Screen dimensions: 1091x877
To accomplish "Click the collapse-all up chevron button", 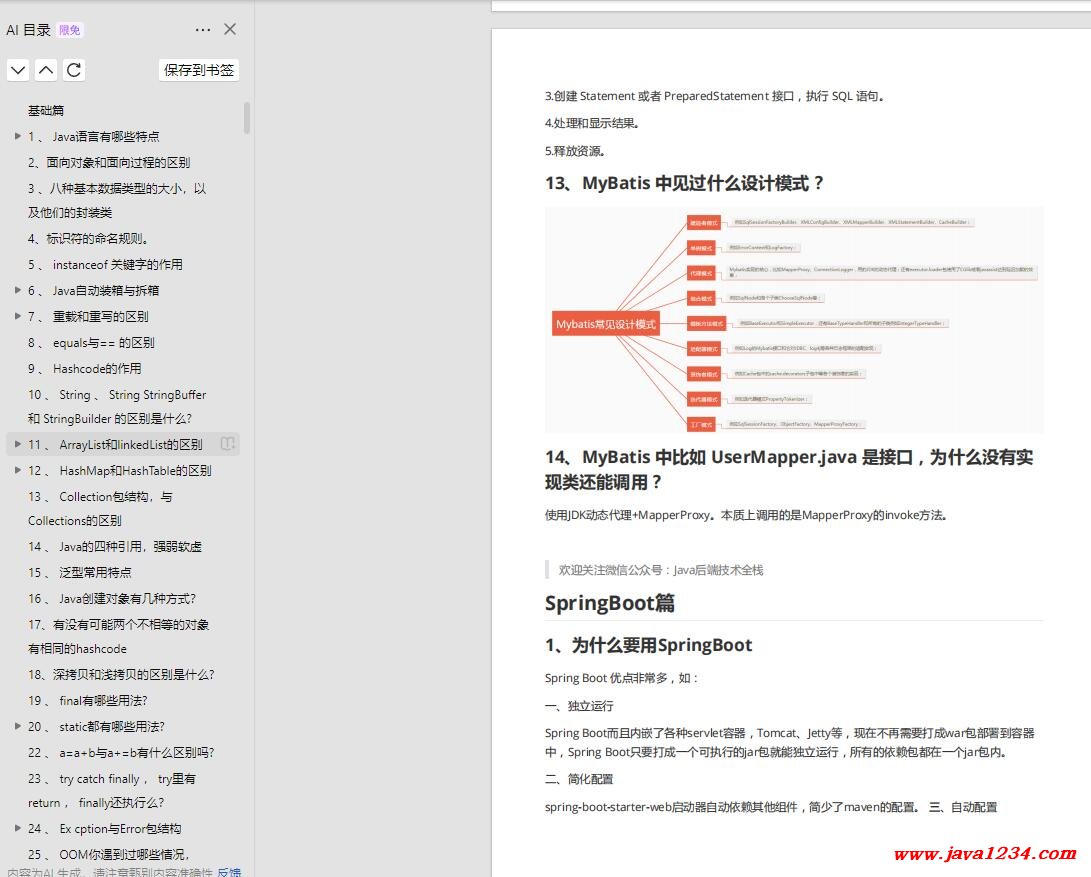I will (46, 70).
